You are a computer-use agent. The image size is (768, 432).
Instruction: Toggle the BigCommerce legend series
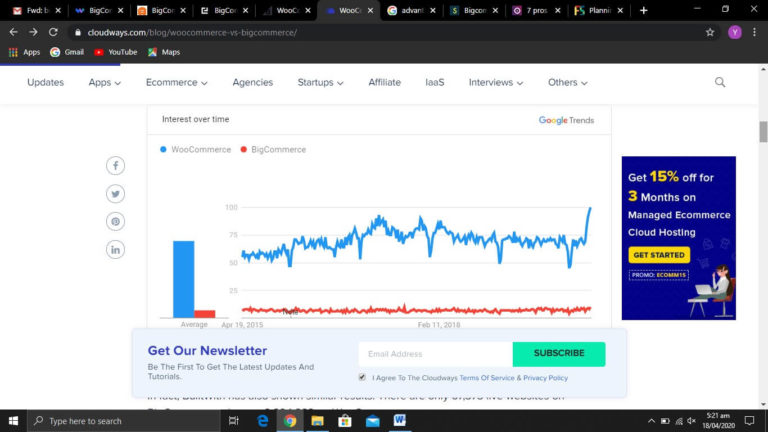coord(273,149)
